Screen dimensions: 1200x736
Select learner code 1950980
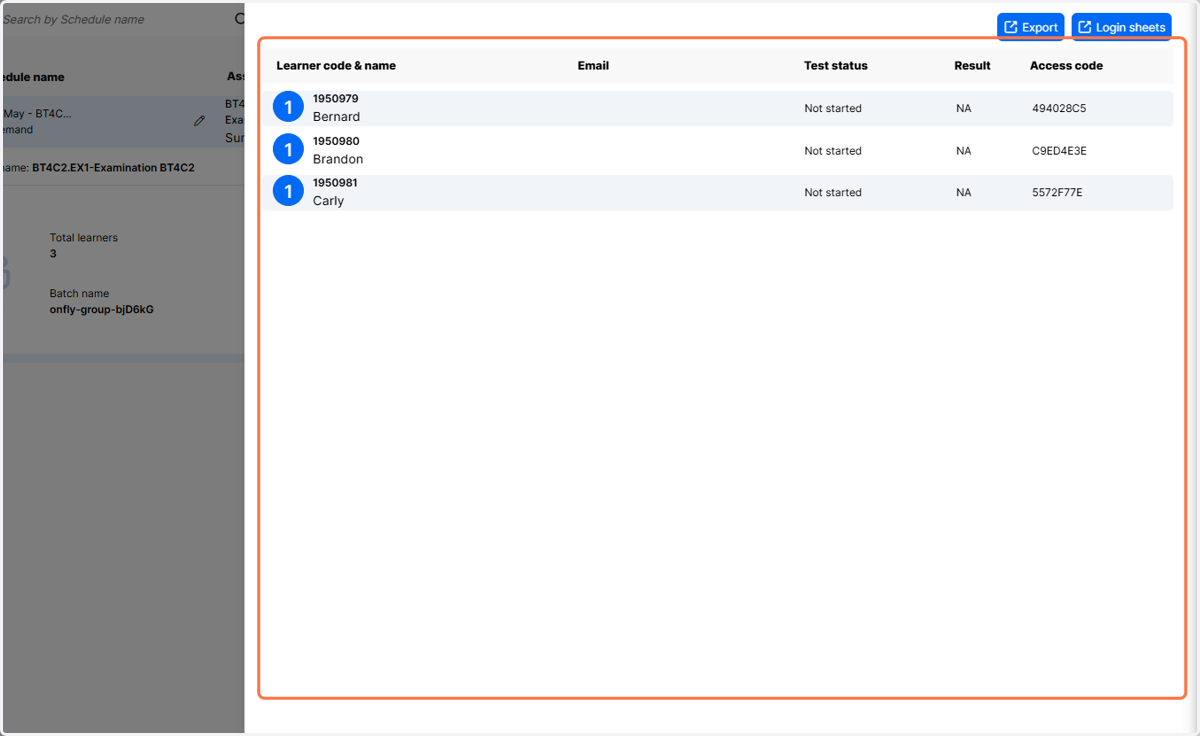coord(336,141)
